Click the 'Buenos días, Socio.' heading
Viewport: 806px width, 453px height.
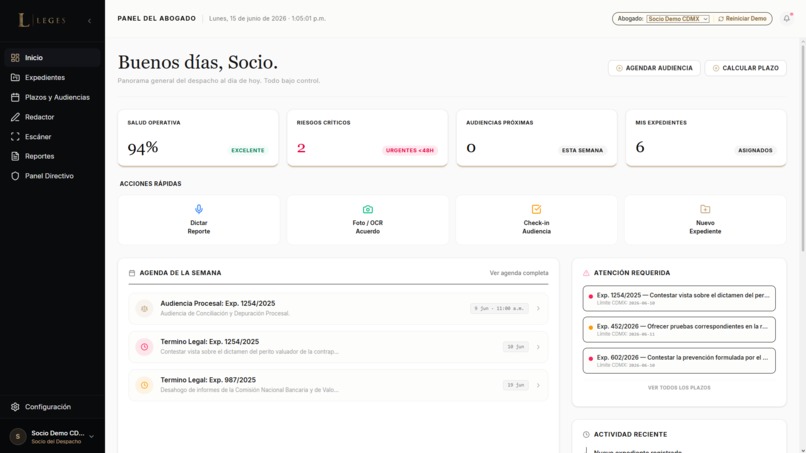(198, 62)
